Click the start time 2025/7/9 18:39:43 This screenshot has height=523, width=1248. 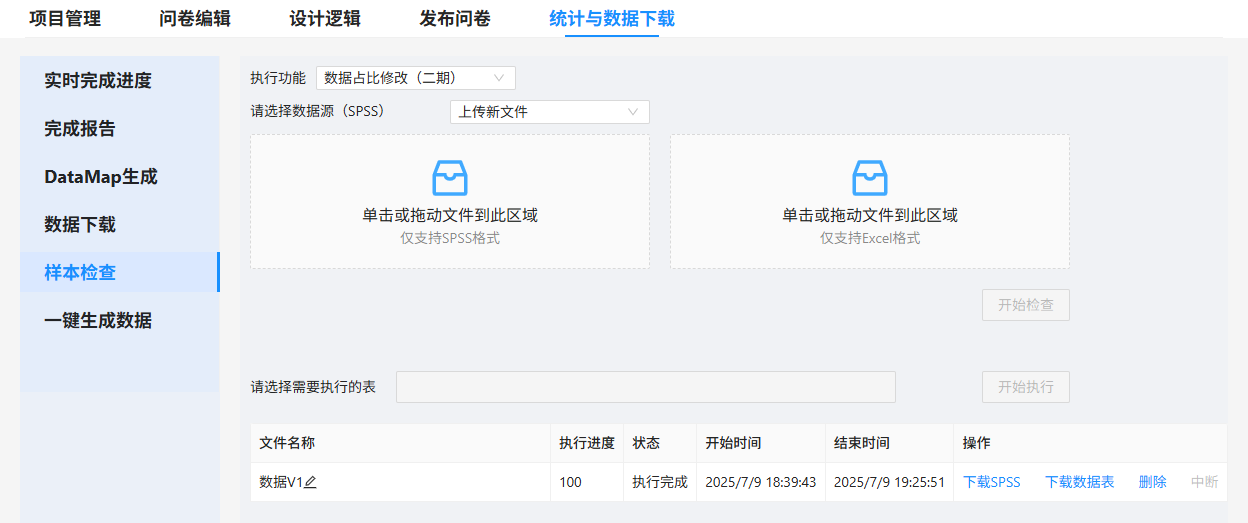(761, 482)
